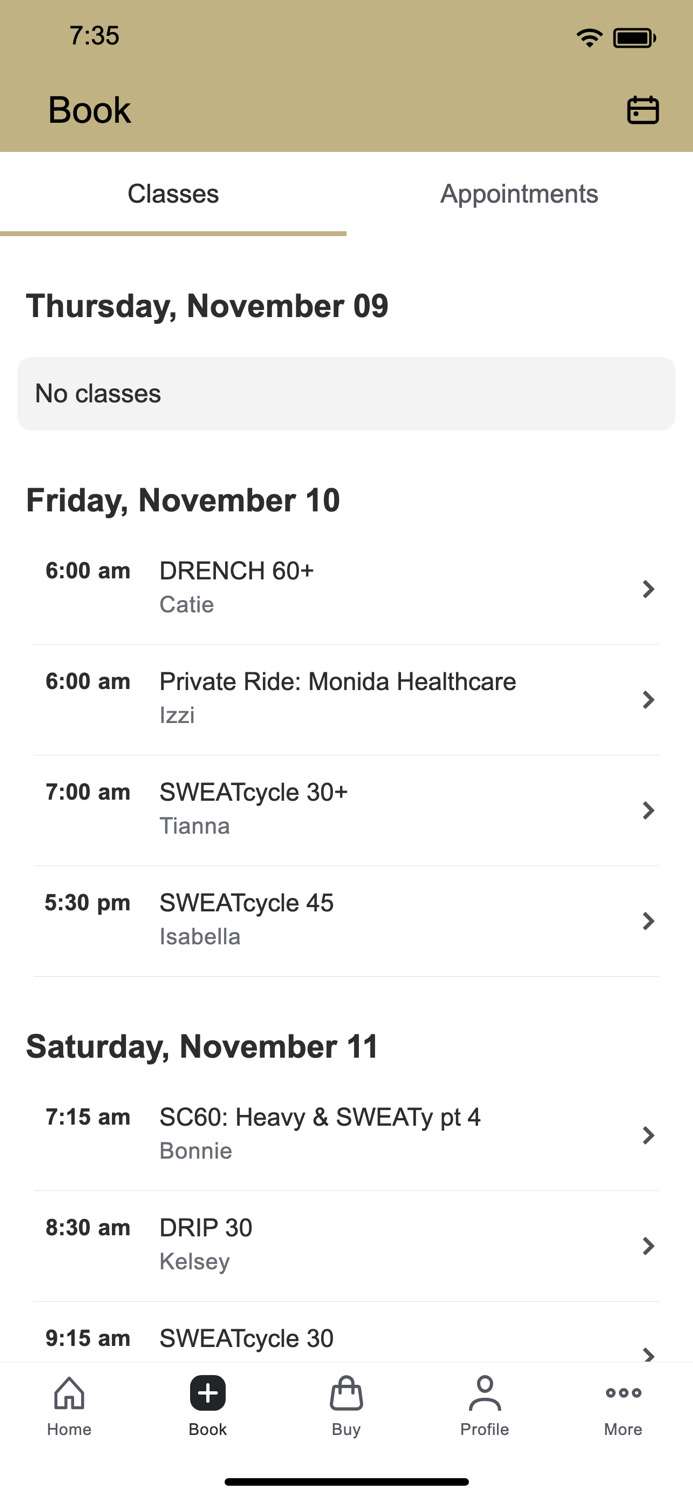
Task: Open the Profile person icon
Action: click(485, 1393)
